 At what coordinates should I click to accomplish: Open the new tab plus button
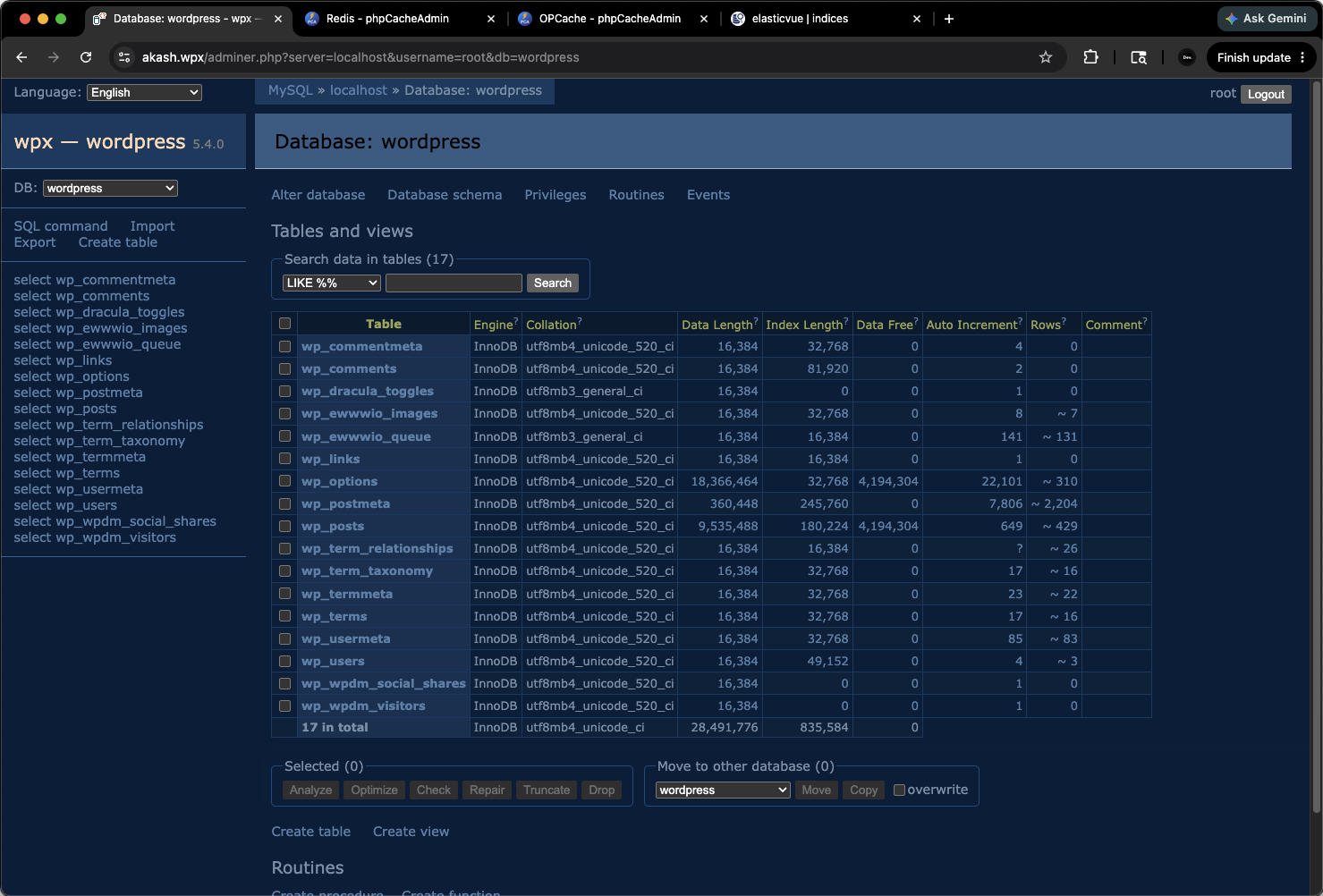(949, 19)
